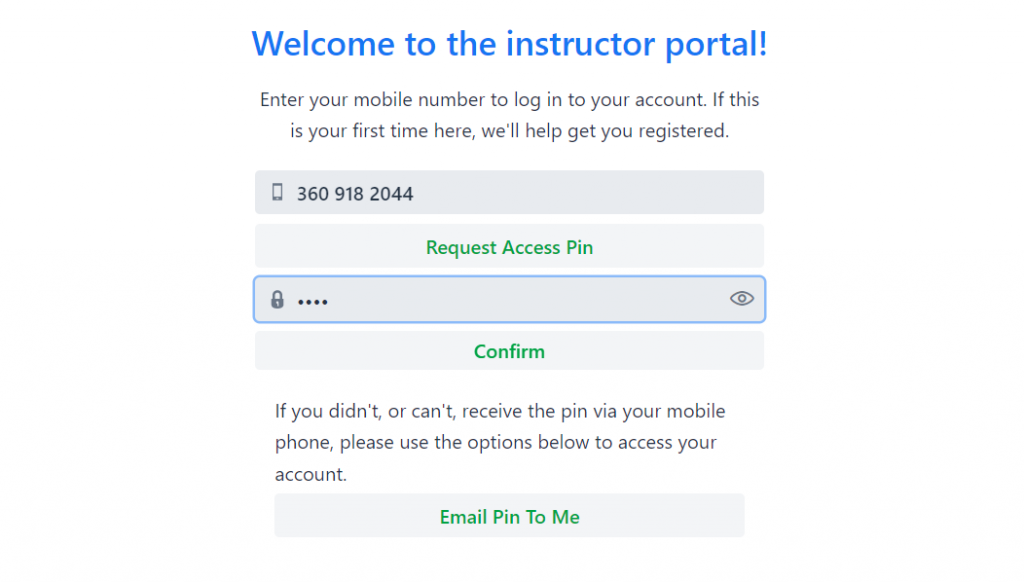
Task: Click "phone, please use the options below" text line
Action: (496, 442)
